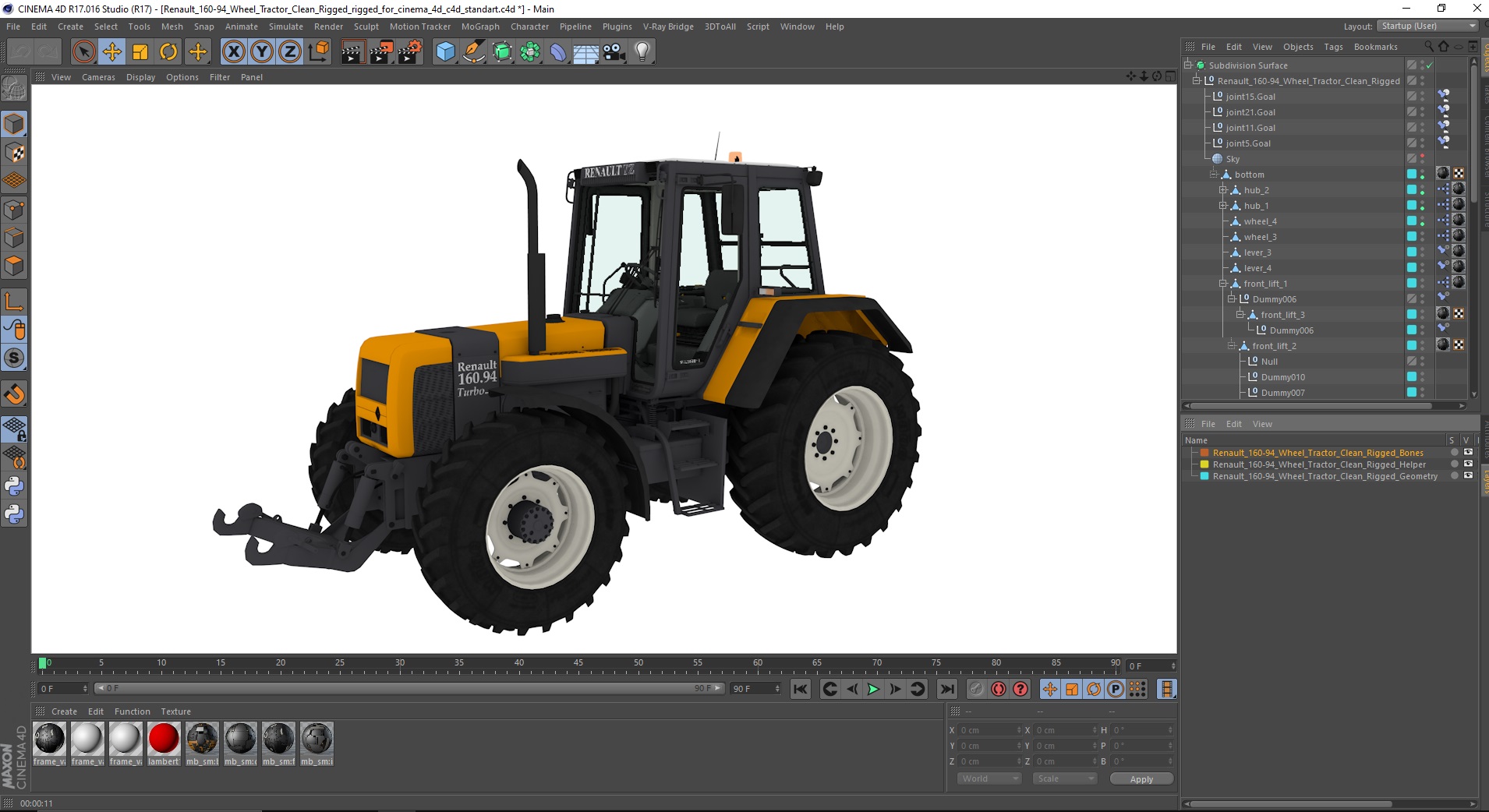The width and height of the screenshot is (1489, 812).
Task: Open the render settings icon
Action: (x=410, y=52)
